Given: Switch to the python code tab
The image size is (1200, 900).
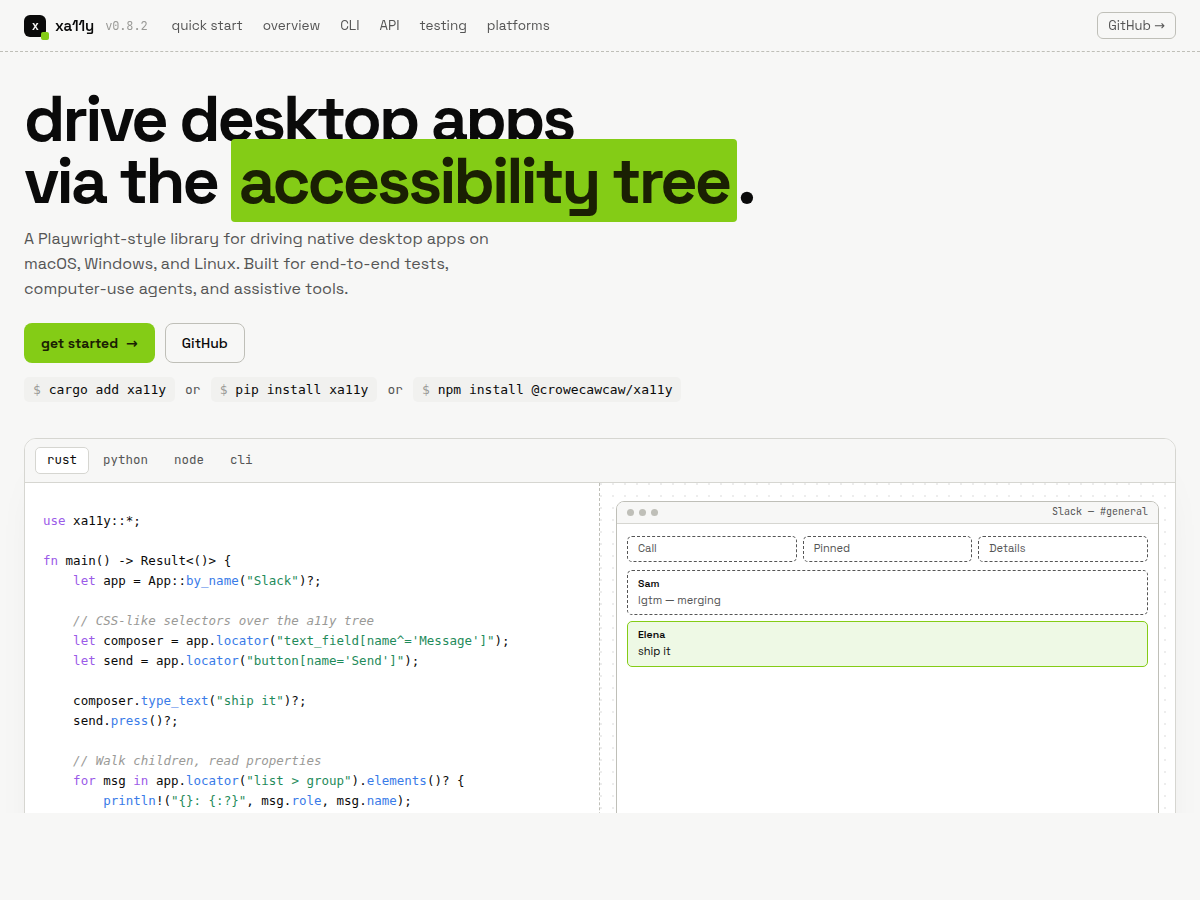Looking at the screenshot, I should [125, 460].
